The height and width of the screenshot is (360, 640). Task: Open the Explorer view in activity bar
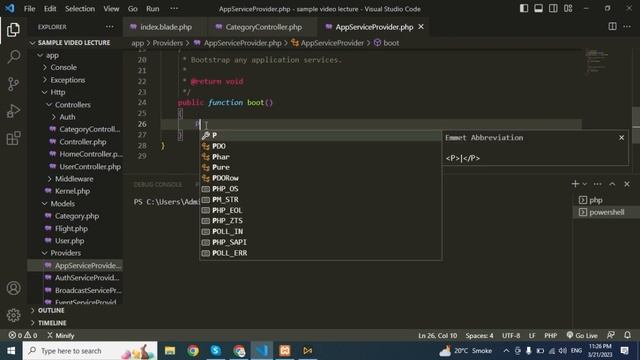[x=13, y=30]
